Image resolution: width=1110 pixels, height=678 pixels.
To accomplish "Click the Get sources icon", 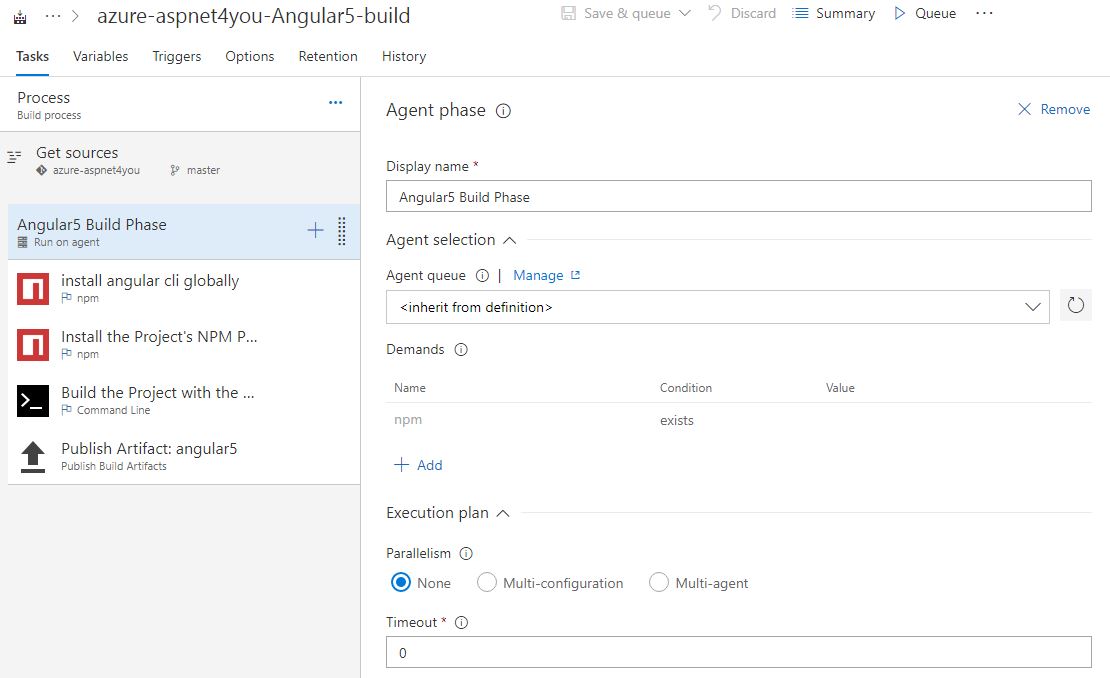I will 14,157.
